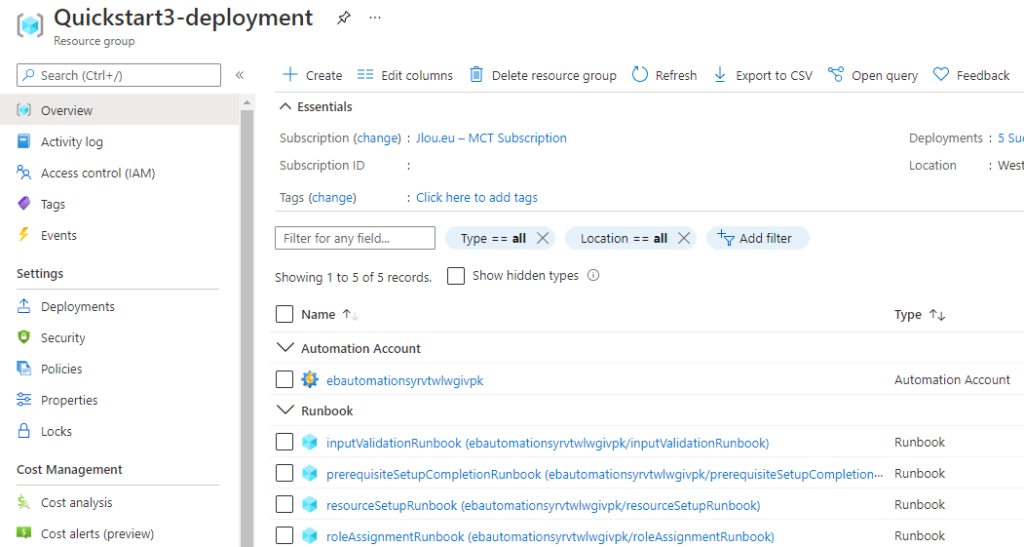Viewport: 1024px width, 547px height.
Task: Go to Access control (IAM)
Action: point(98,173)
